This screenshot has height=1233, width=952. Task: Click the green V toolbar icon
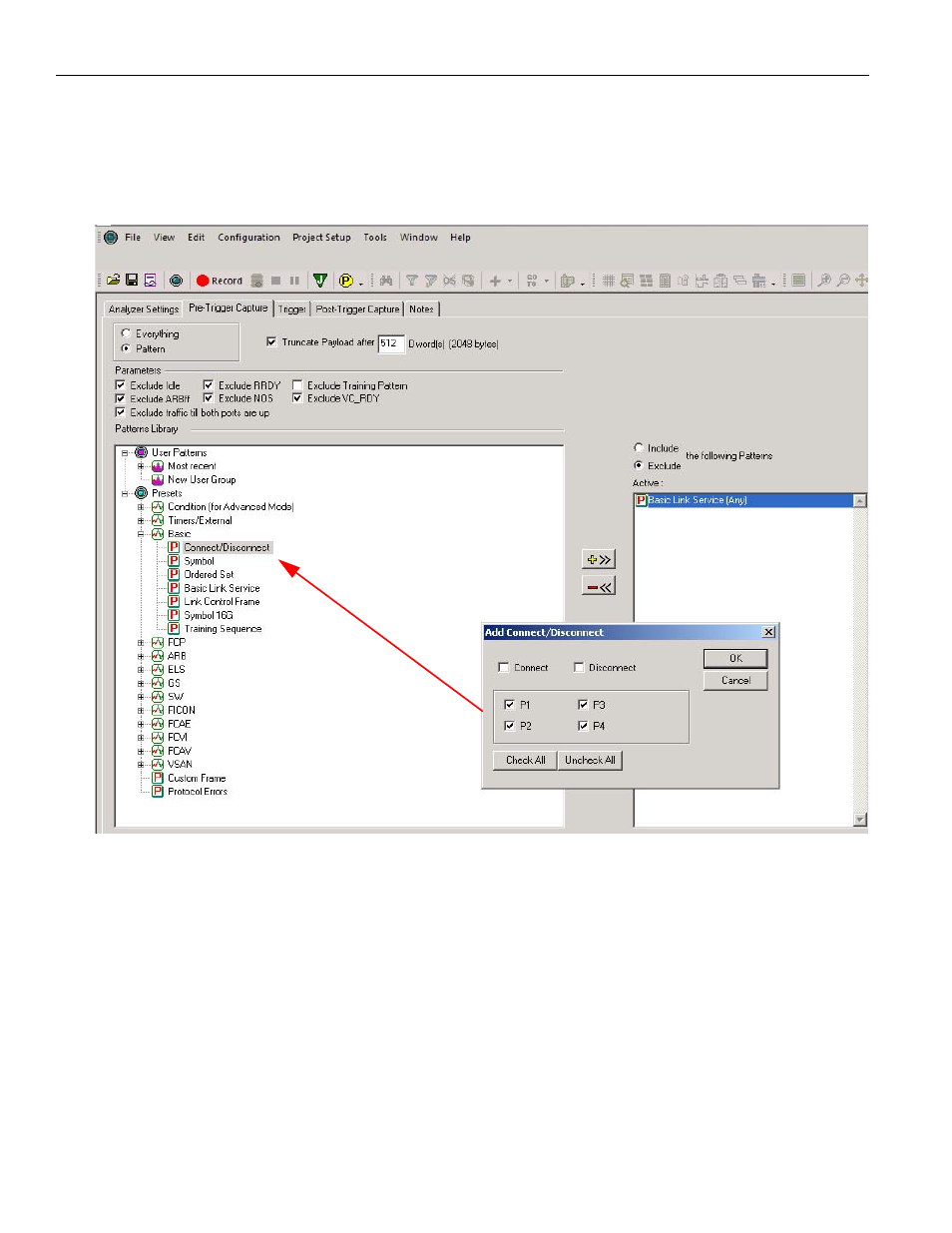[320, 281]
